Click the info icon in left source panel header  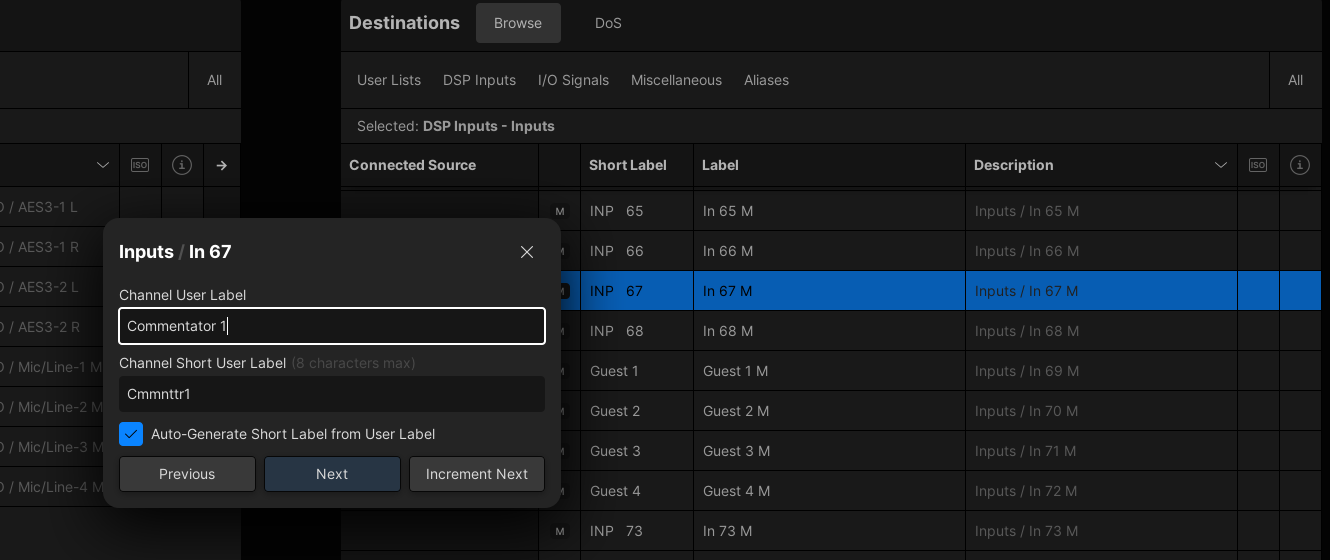click(181, 165)
